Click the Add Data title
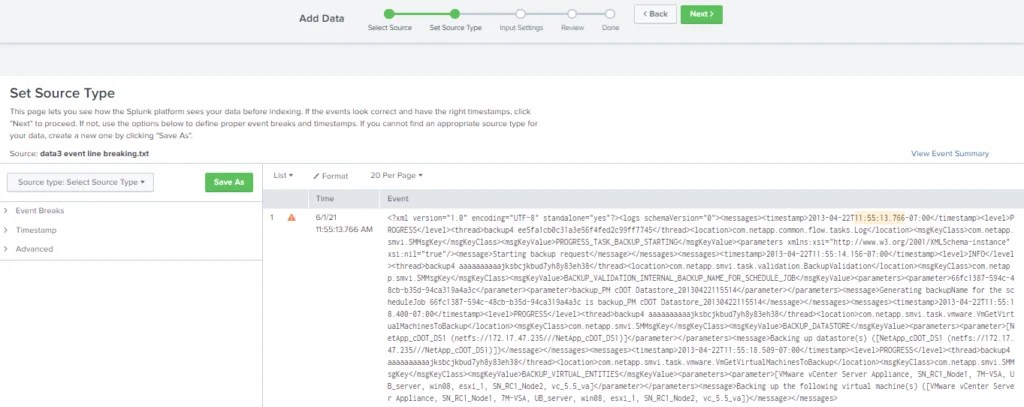The width and height of the screenshot is (1024, 407). coord(321,18)
